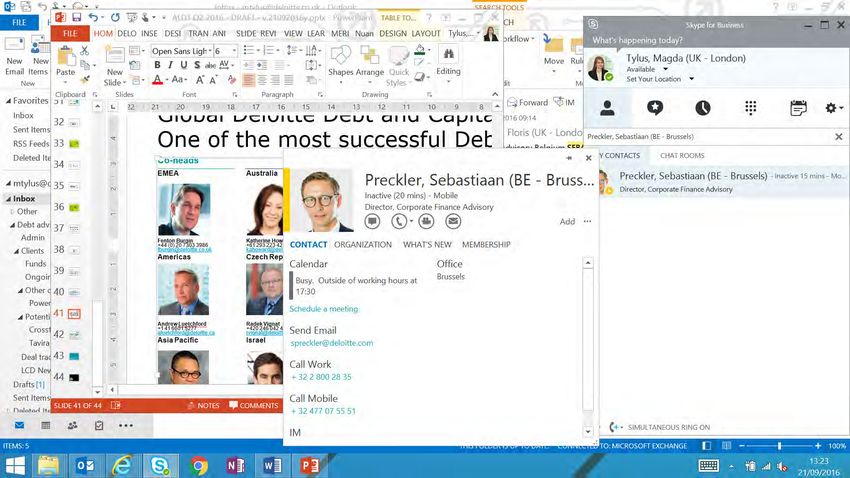The height and width of the screenshot is (478, 850).
Task: Pin the contact card open
Action: tap(569, 158)
